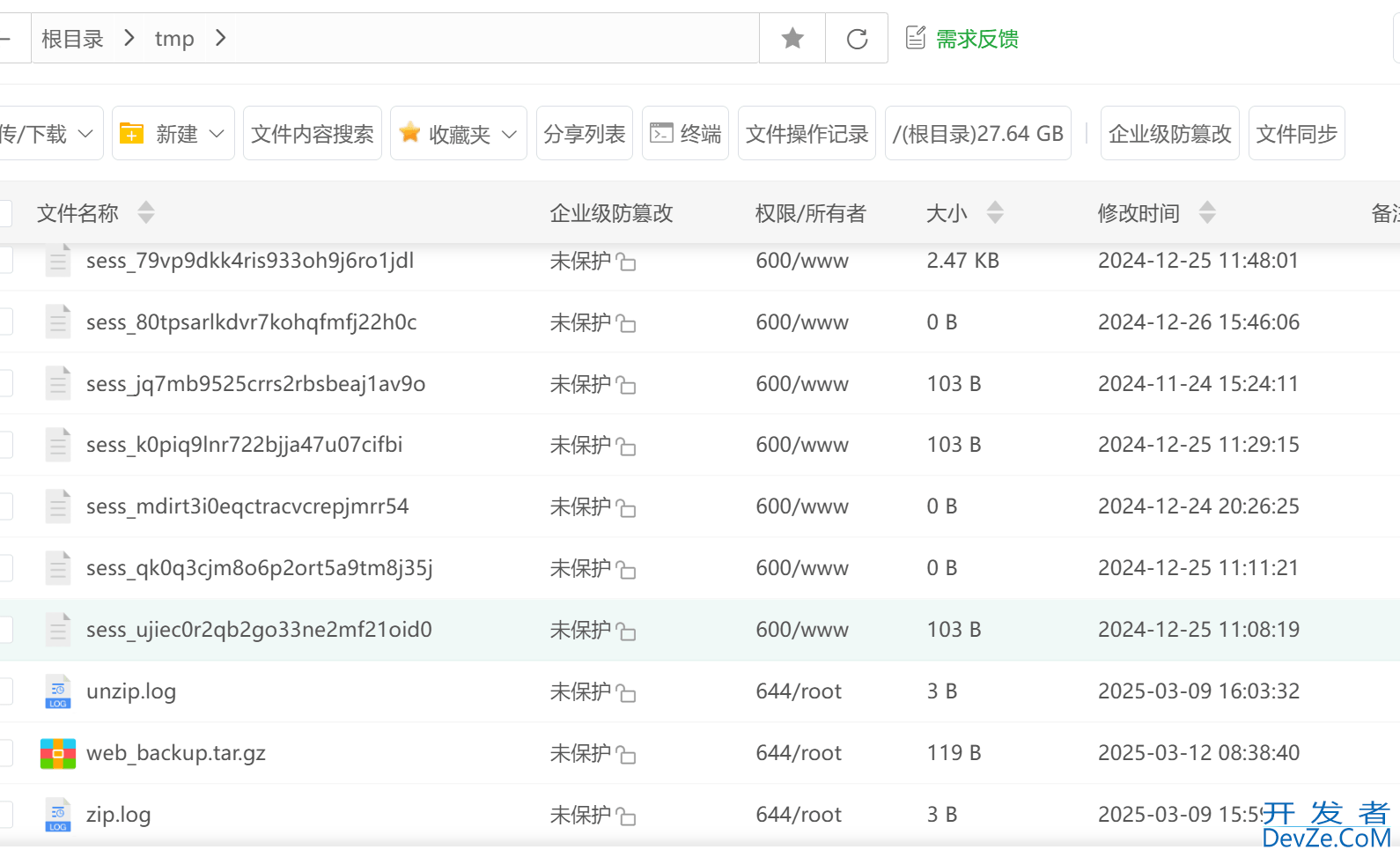Open the 新建 dropdown menu

click(173, 133)
